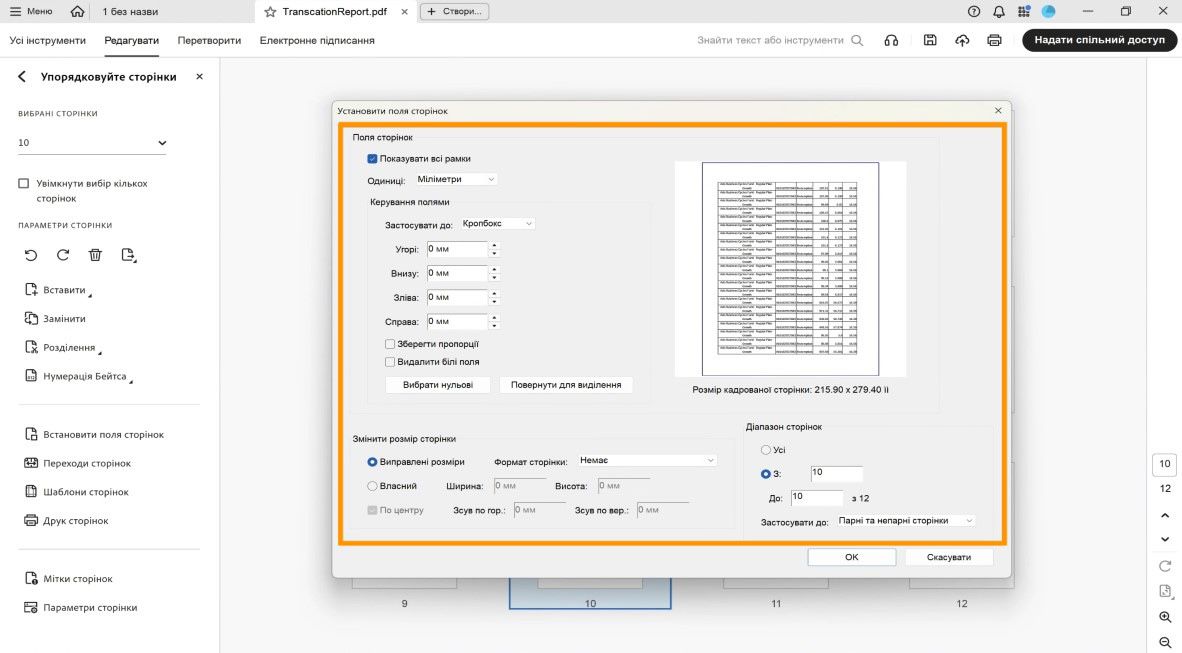Go to previous page up chevron
This screenshot has width=1182, height=653.
coord(1165,515)
